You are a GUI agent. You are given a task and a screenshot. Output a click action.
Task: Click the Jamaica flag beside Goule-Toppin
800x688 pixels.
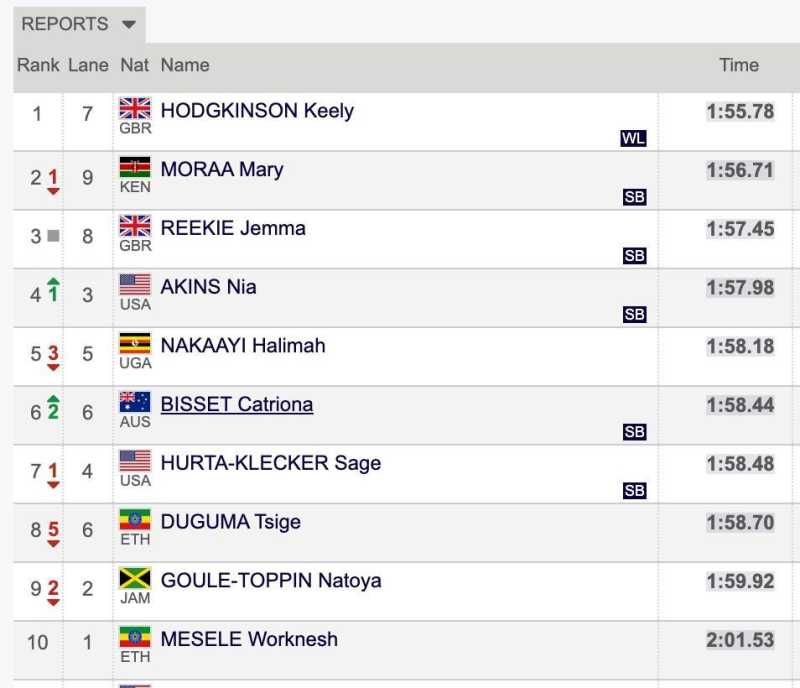pyautogui.click(x=134, y=578)
